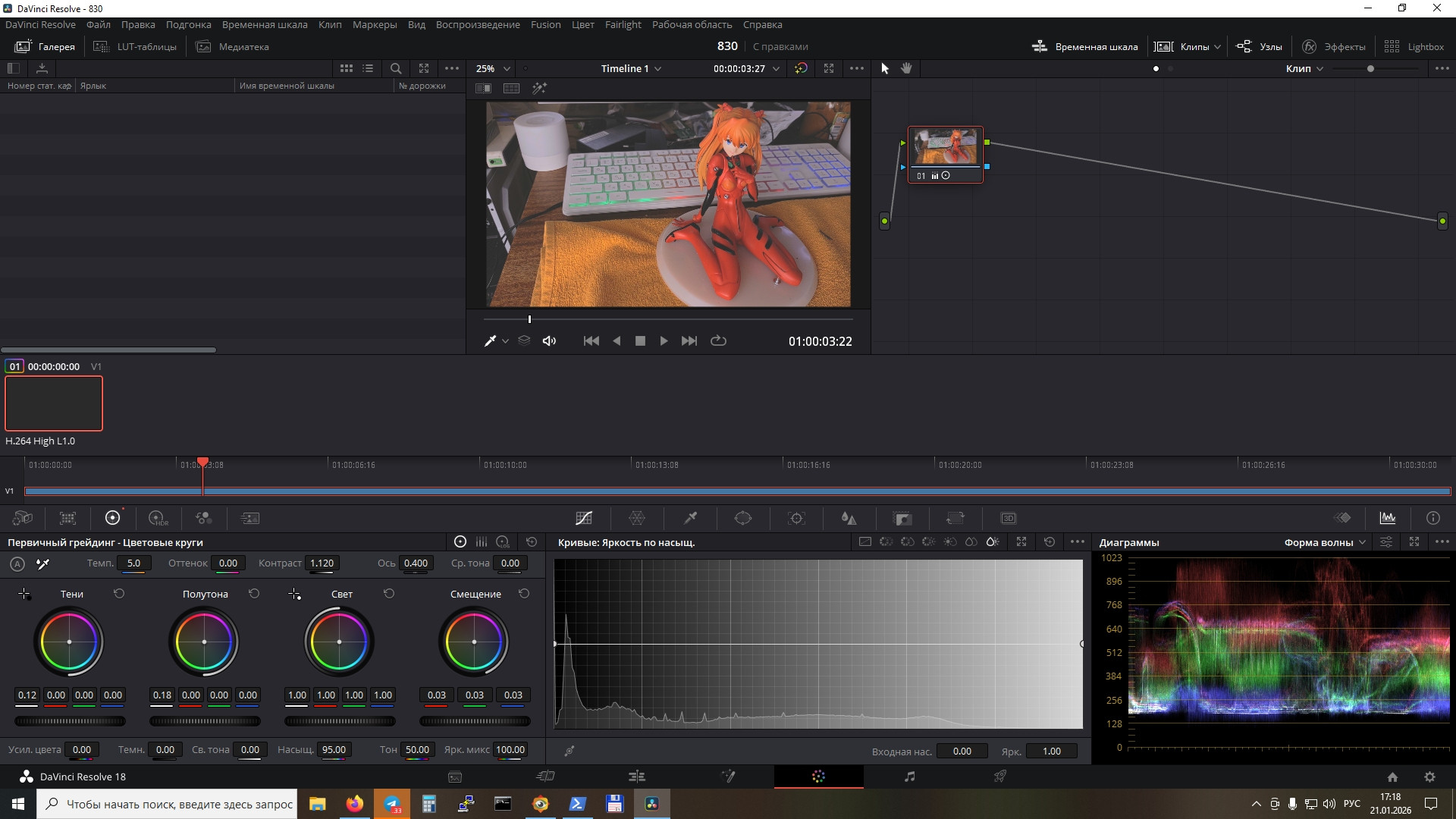Expand the 25% viewer zoom dropdown
Viewport: 1456px width, 819px height.
(493, 68)
